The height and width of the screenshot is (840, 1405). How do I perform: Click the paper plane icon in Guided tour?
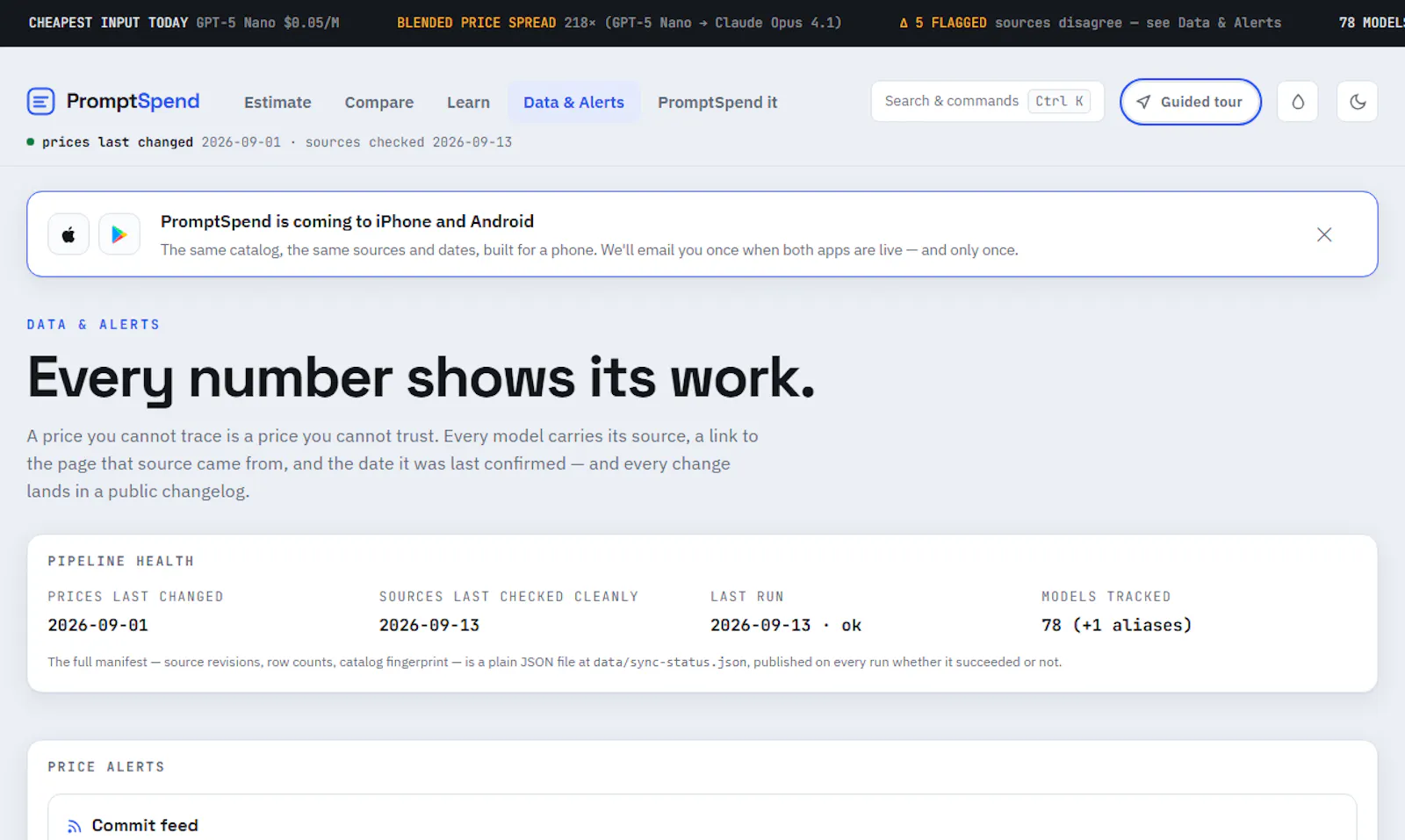[1143, 102]
